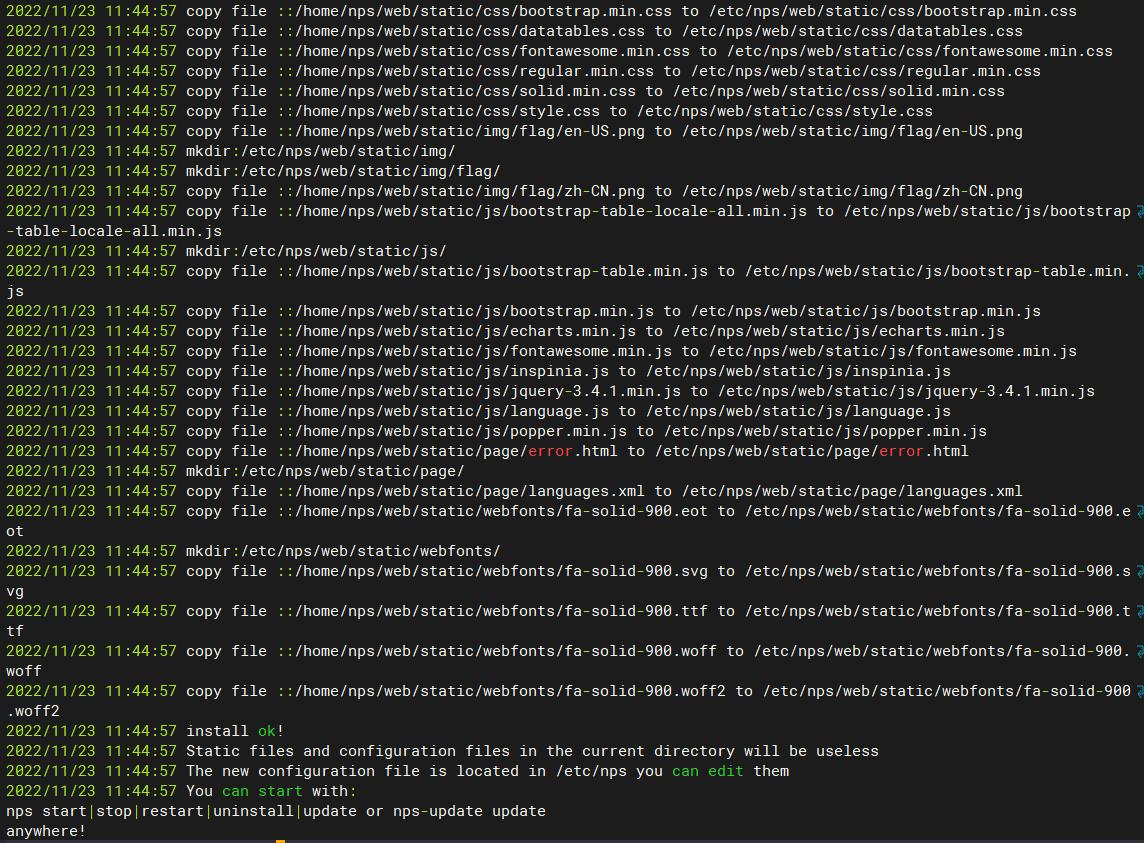The height and width of the screenshot is (843, 1144).
Task: Click the word 'stop' in nps command line
Action: 114,811
